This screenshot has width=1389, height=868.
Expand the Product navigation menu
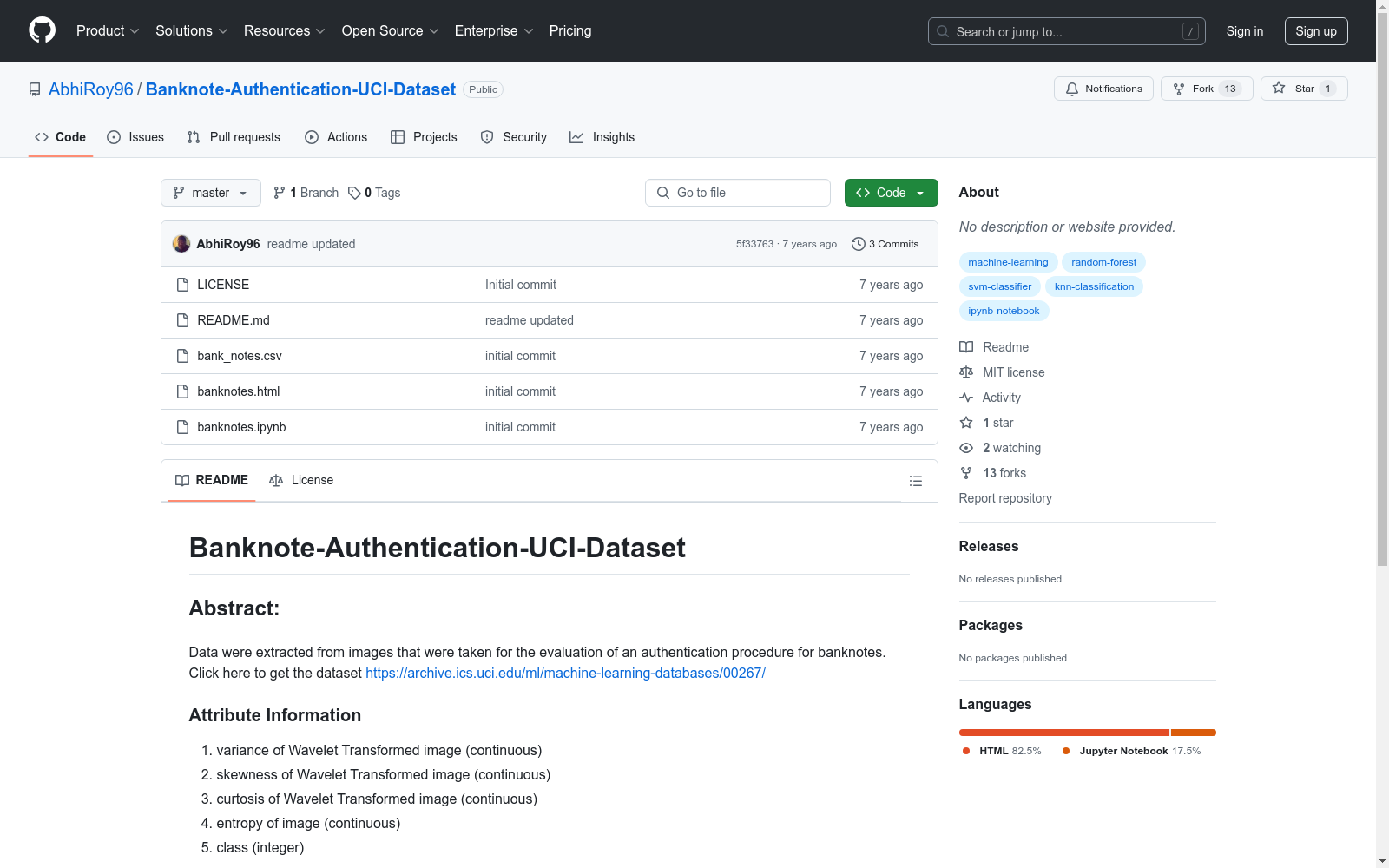pyautogui.click(x=108, y=31)
